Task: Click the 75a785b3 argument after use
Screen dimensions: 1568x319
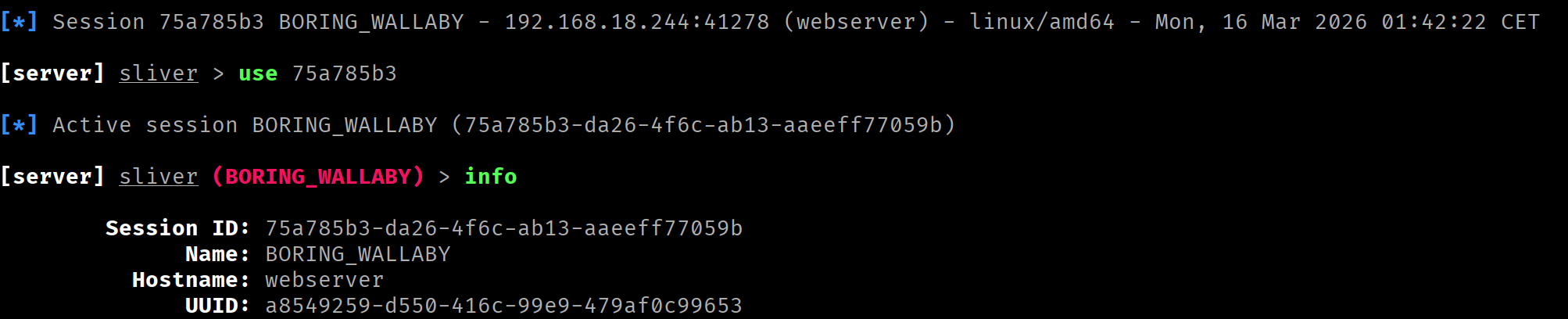Action: click(344, 73)
